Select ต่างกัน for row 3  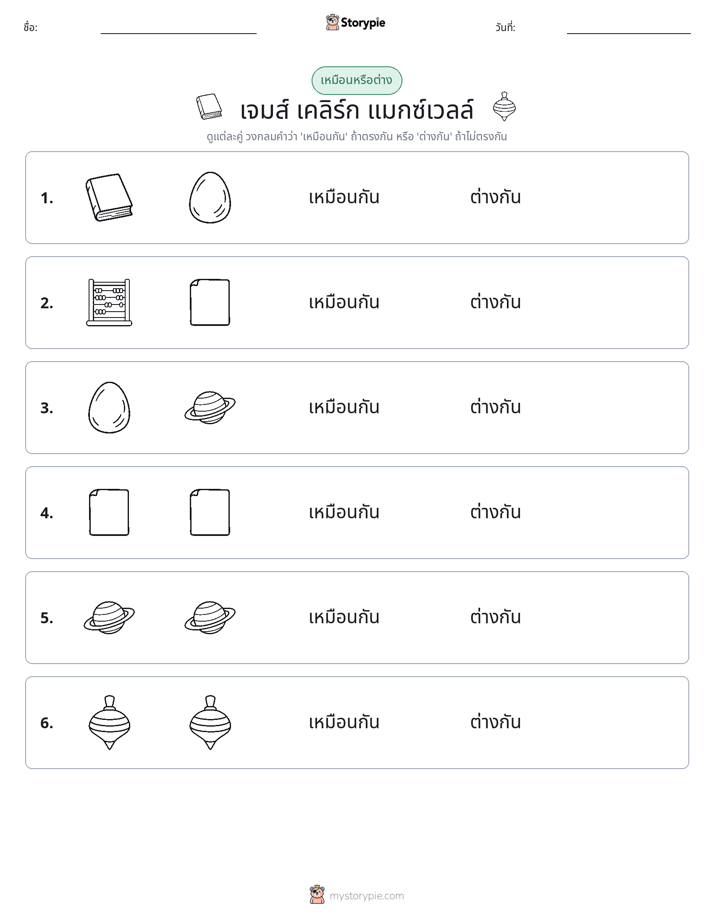495,407
